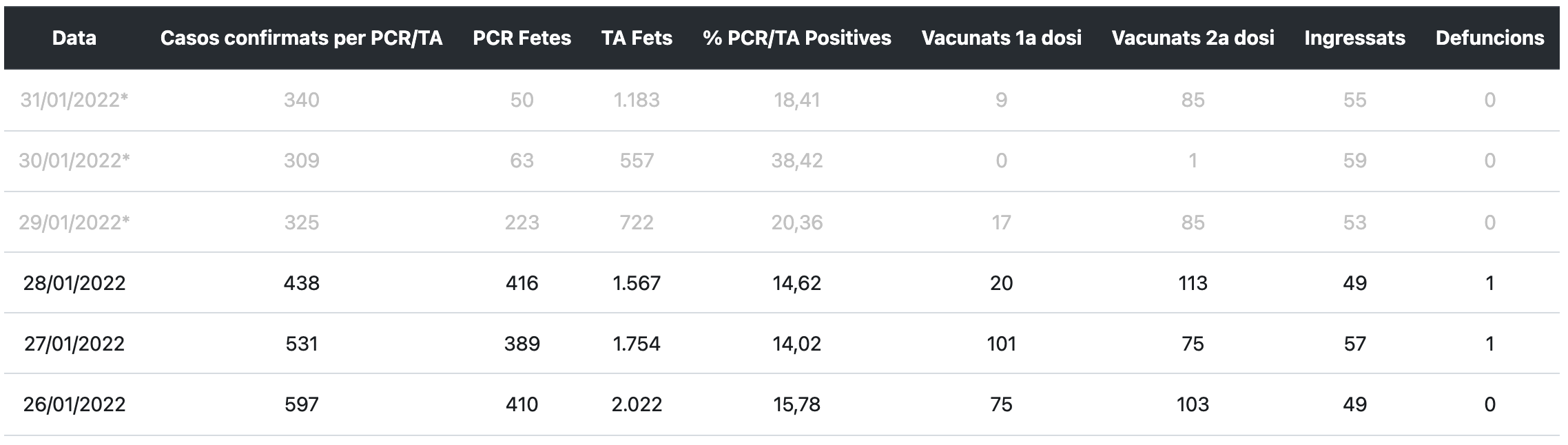
Task: Select the 2.022 TA Fets value
Action: tap(637, 404)
